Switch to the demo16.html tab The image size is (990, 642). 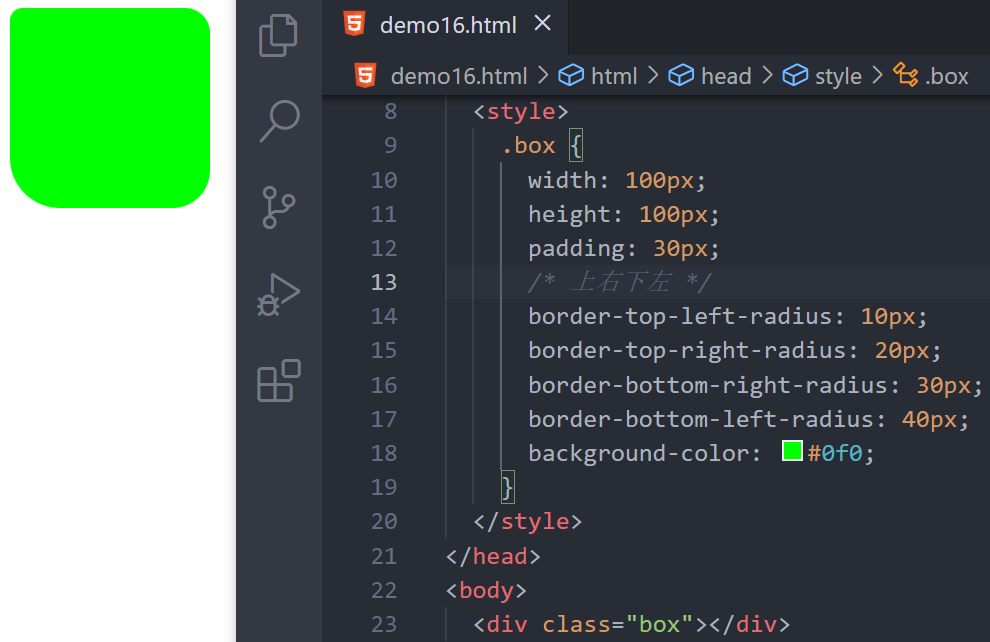450,22
